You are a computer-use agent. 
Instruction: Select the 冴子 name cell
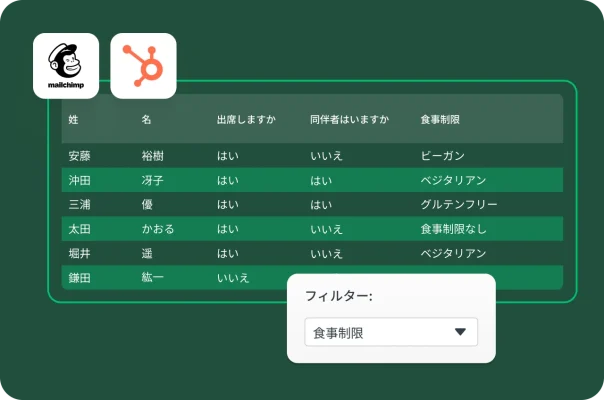pos(153,180)
